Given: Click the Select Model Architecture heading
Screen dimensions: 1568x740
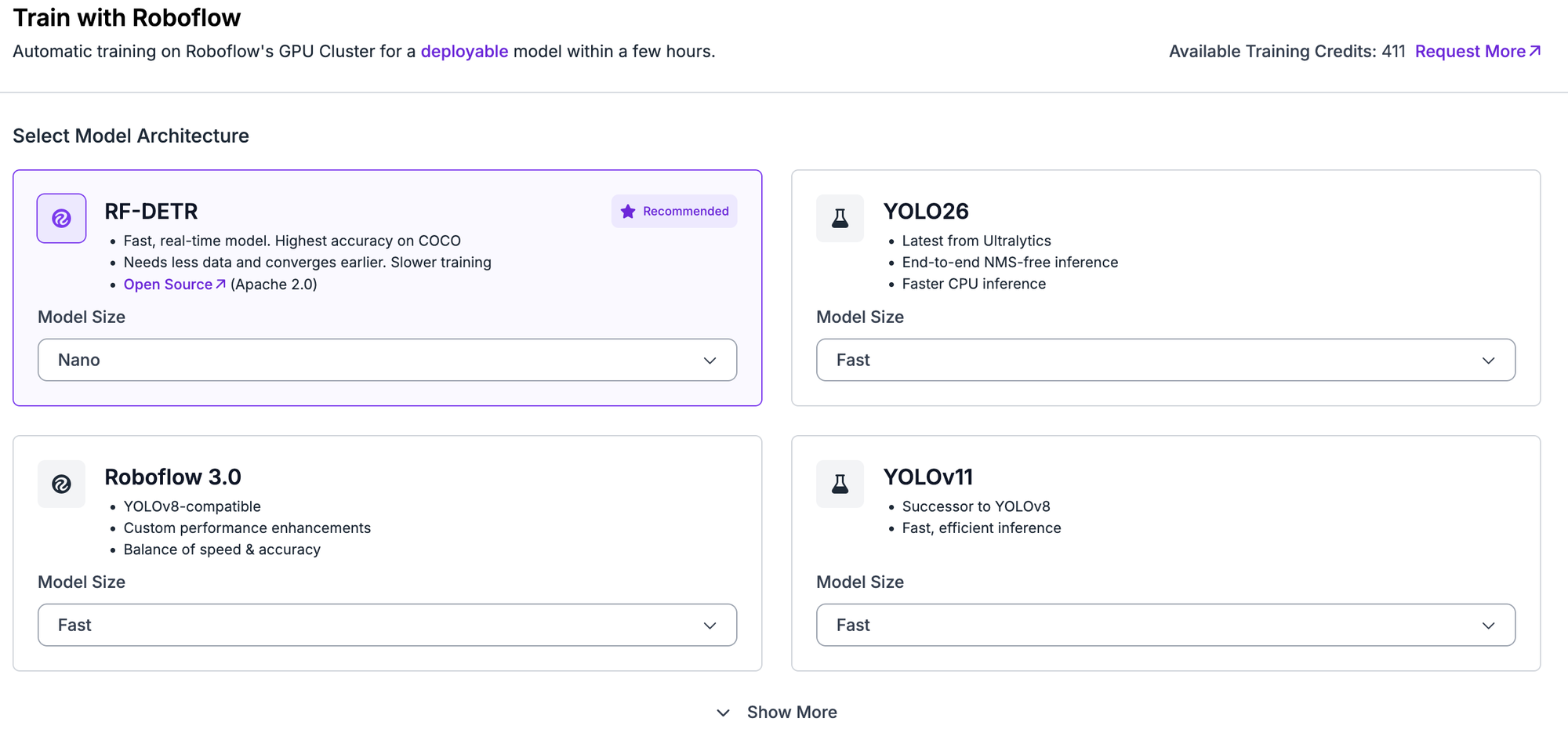Looking at the screenshot, I should tap(131, 136).
